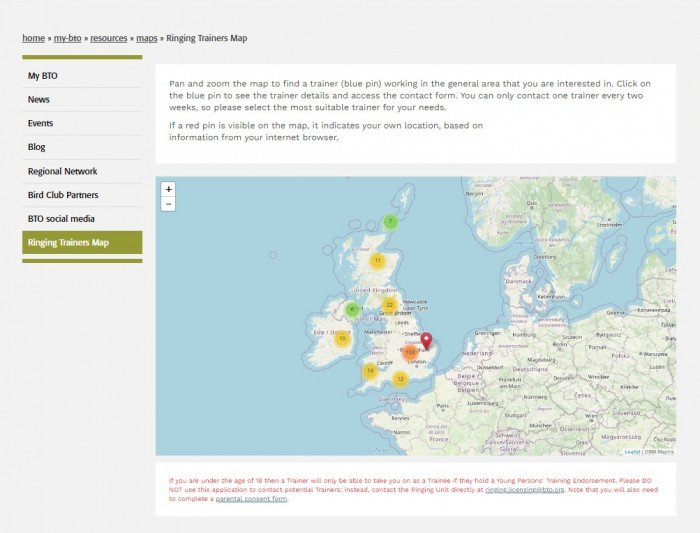Click the parental consent form link
Image resolution: width=700 pixels, height=533 pixels.
[x=251, y=499]
